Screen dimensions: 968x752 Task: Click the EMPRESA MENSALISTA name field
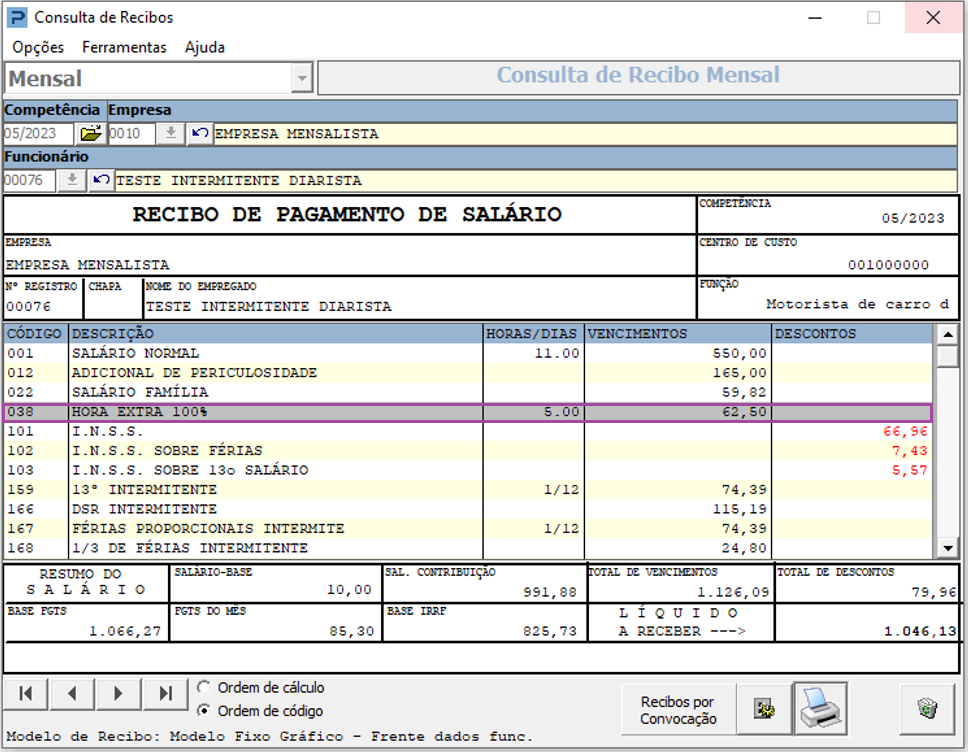pos(585,133)
